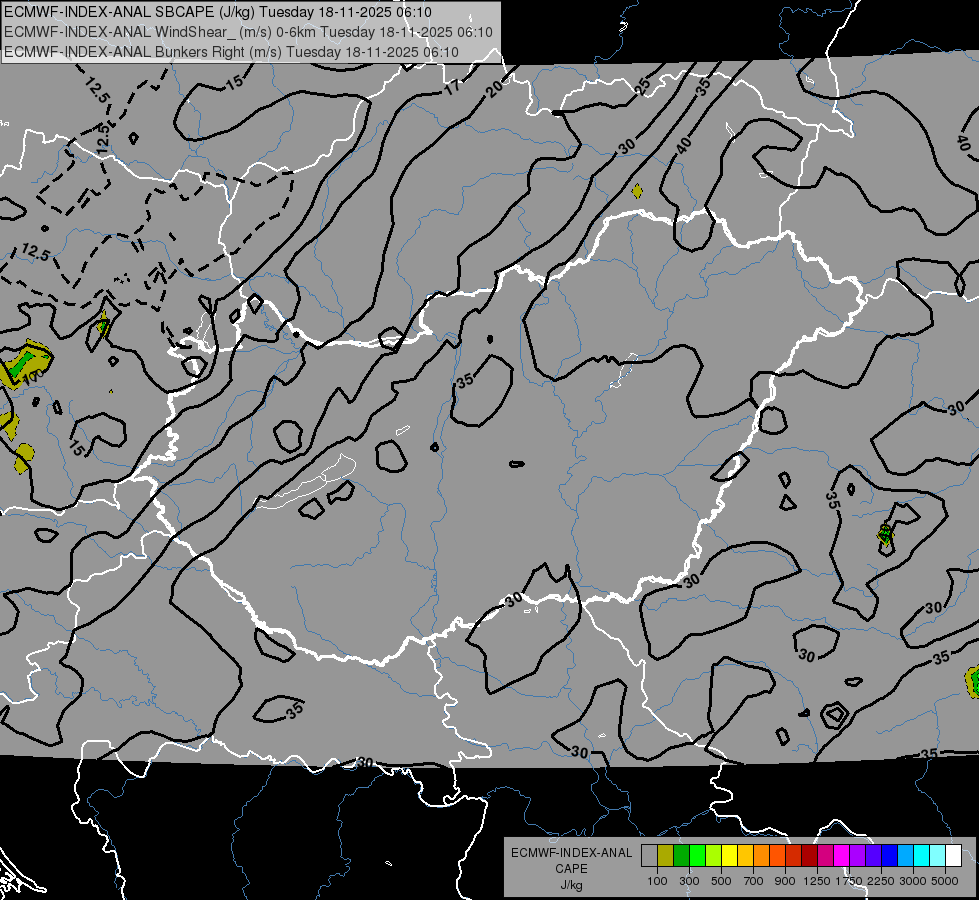Select the bright green legend swatch
The image size is (979, 900).
point(697,856)
